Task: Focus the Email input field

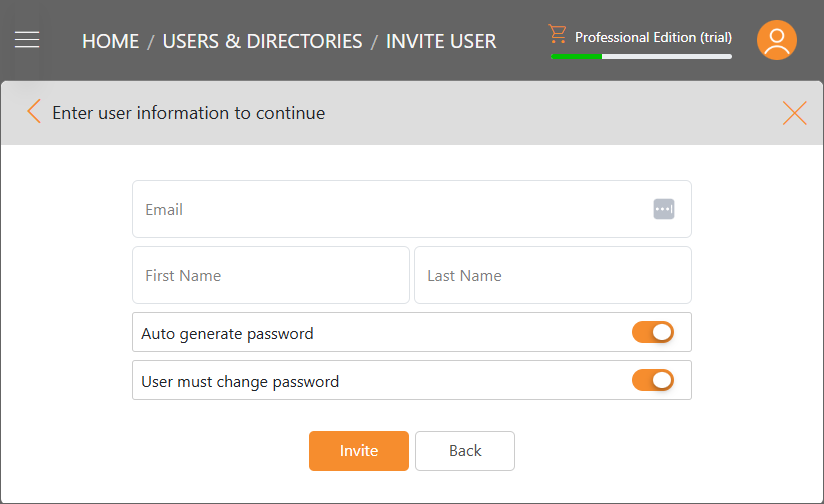Action: point(411,209)
